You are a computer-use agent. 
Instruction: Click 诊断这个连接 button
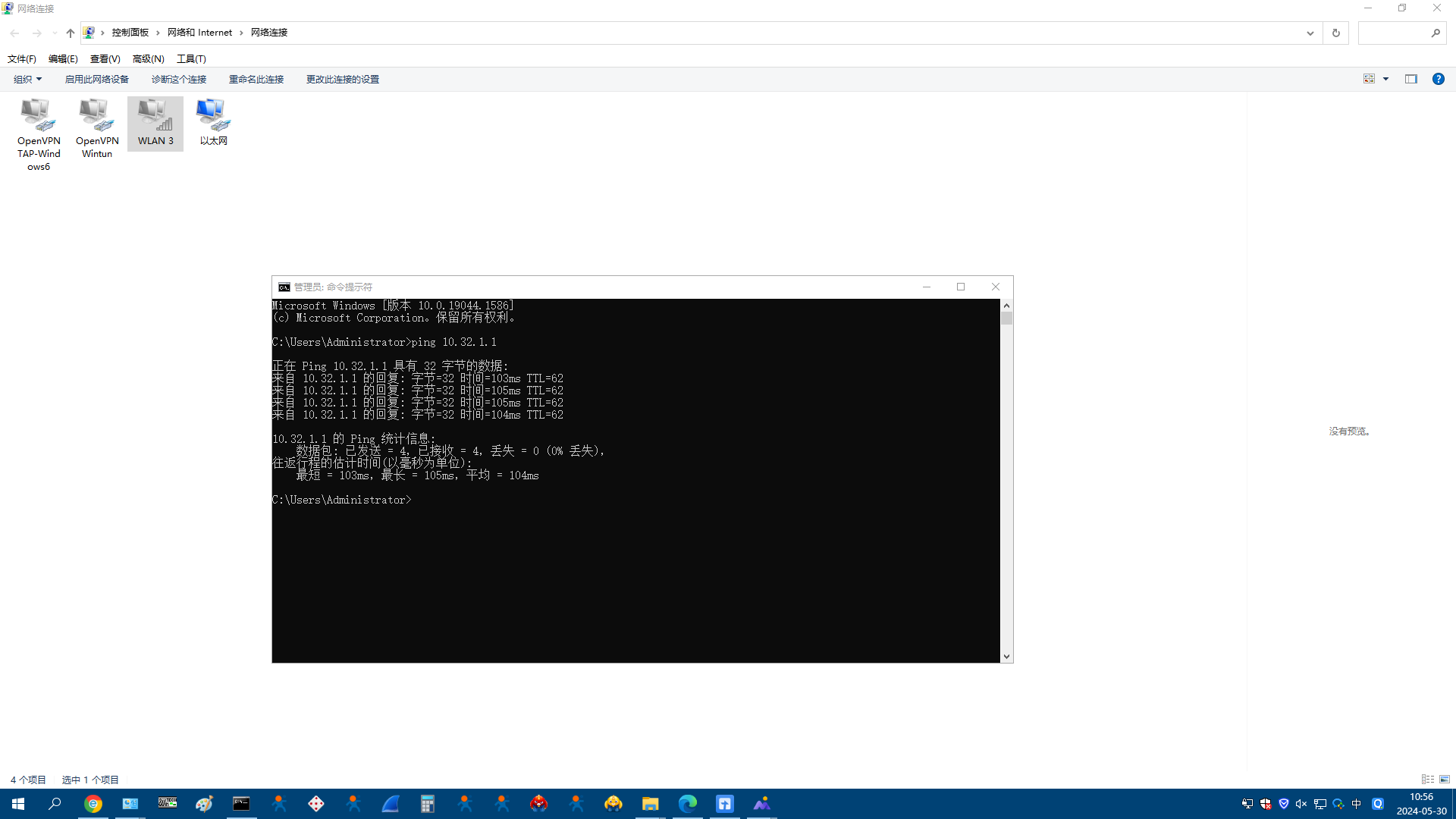178,79
